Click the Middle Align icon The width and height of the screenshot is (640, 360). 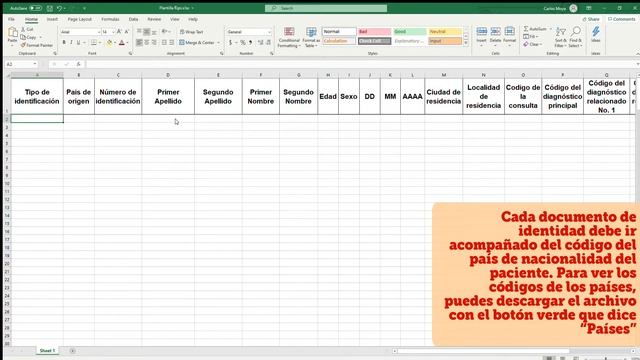[x=147, y=31]
